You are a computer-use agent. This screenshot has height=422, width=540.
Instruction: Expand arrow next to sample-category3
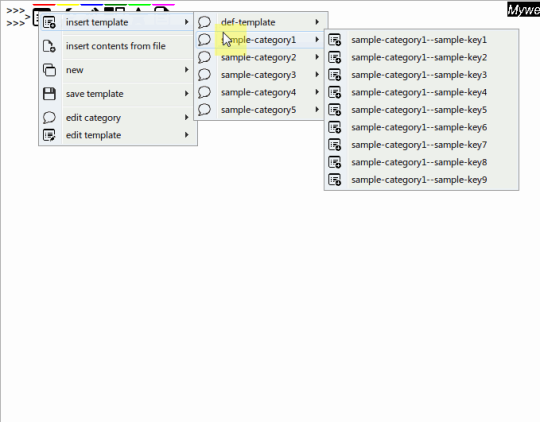pyautogui.click(x=317, y=74)
